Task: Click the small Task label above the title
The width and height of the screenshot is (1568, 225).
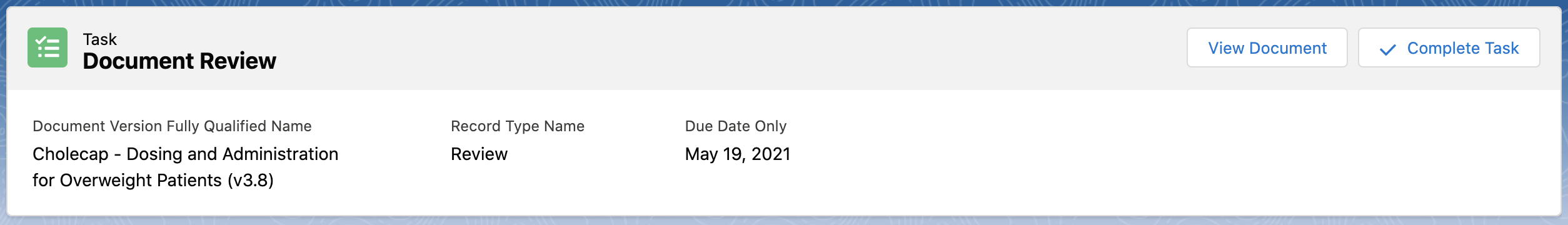Action: coord(100,39)
